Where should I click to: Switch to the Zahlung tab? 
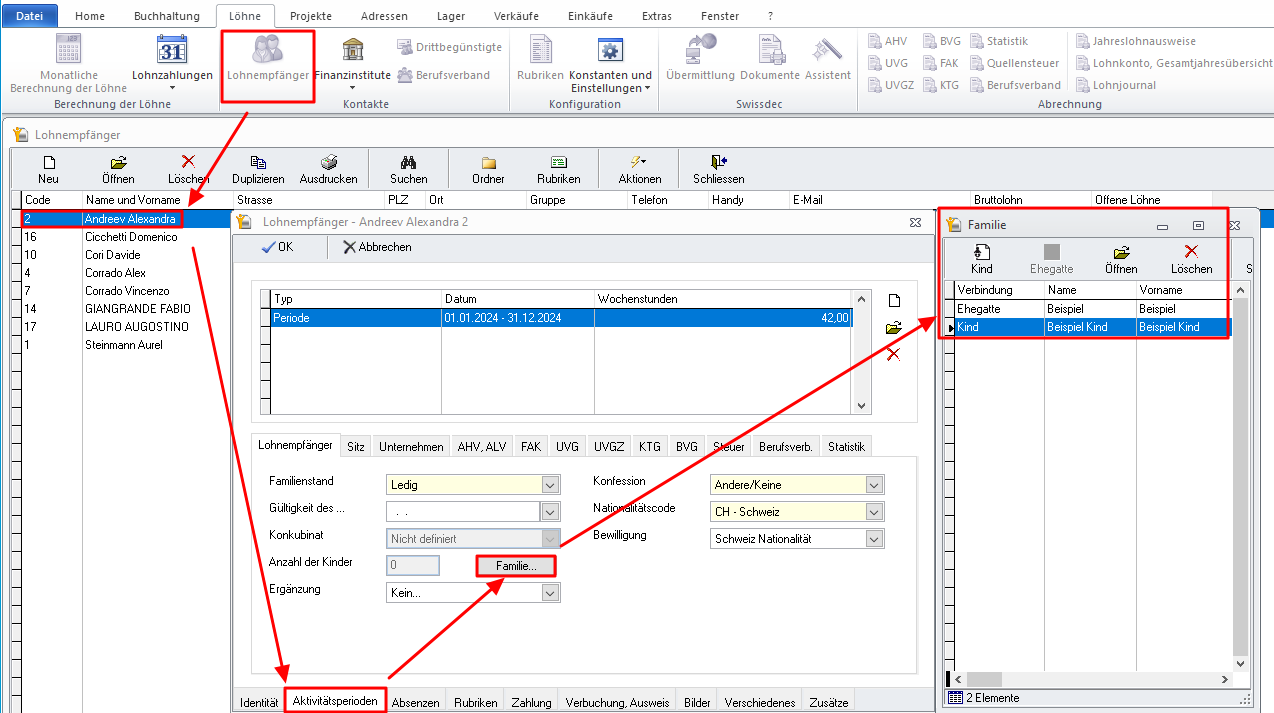[x=531, y=702]
